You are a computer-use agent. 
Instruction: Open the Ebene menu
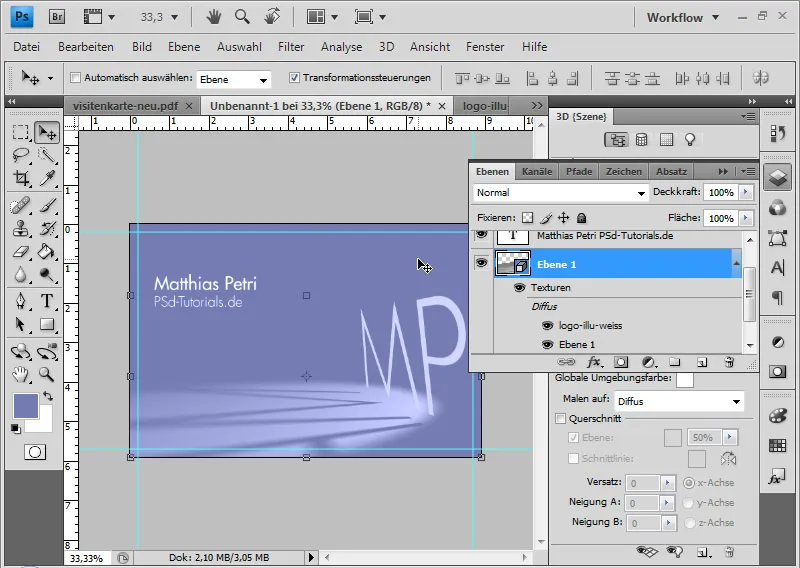point(184,47)
